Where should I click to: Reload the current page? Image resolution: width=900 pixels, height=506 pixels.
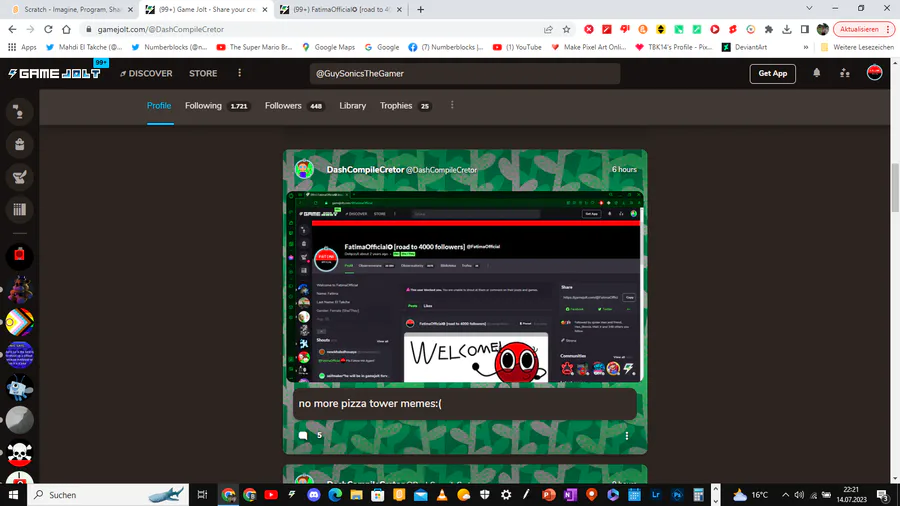coord(48,29)
